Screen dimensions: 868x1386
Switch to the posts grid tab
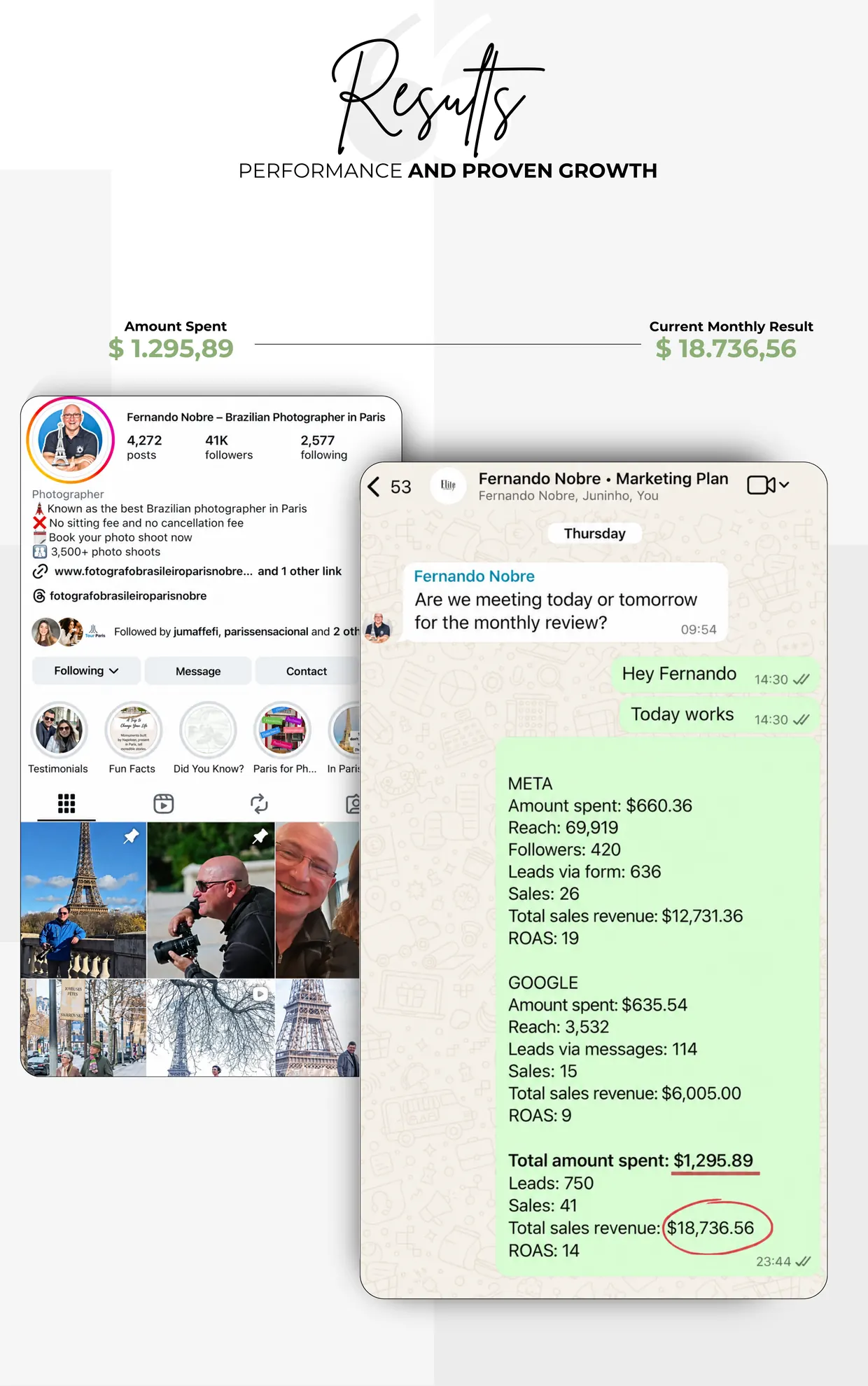pos(66,803)
